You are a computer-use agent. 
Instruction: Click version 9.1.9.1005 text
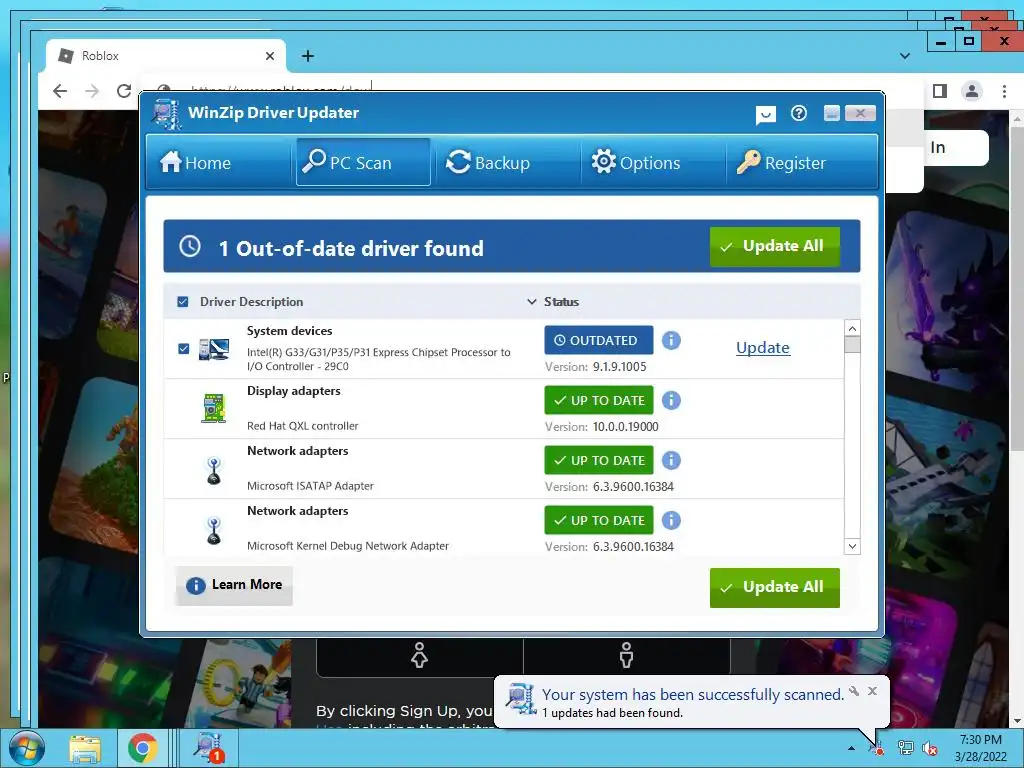[619, 366]
